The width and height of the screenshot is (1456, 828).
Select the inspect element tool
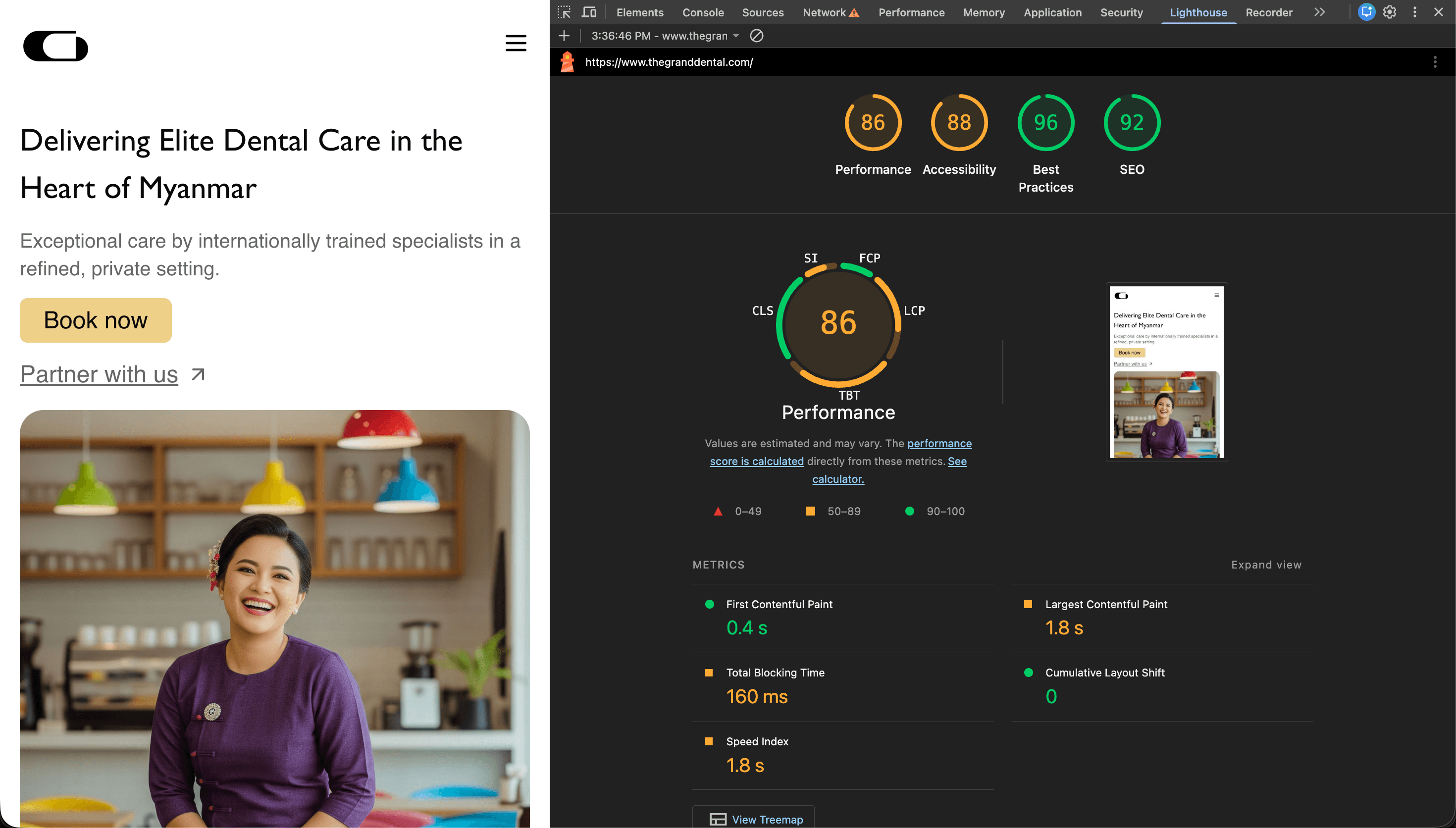[x=564, y=12]
